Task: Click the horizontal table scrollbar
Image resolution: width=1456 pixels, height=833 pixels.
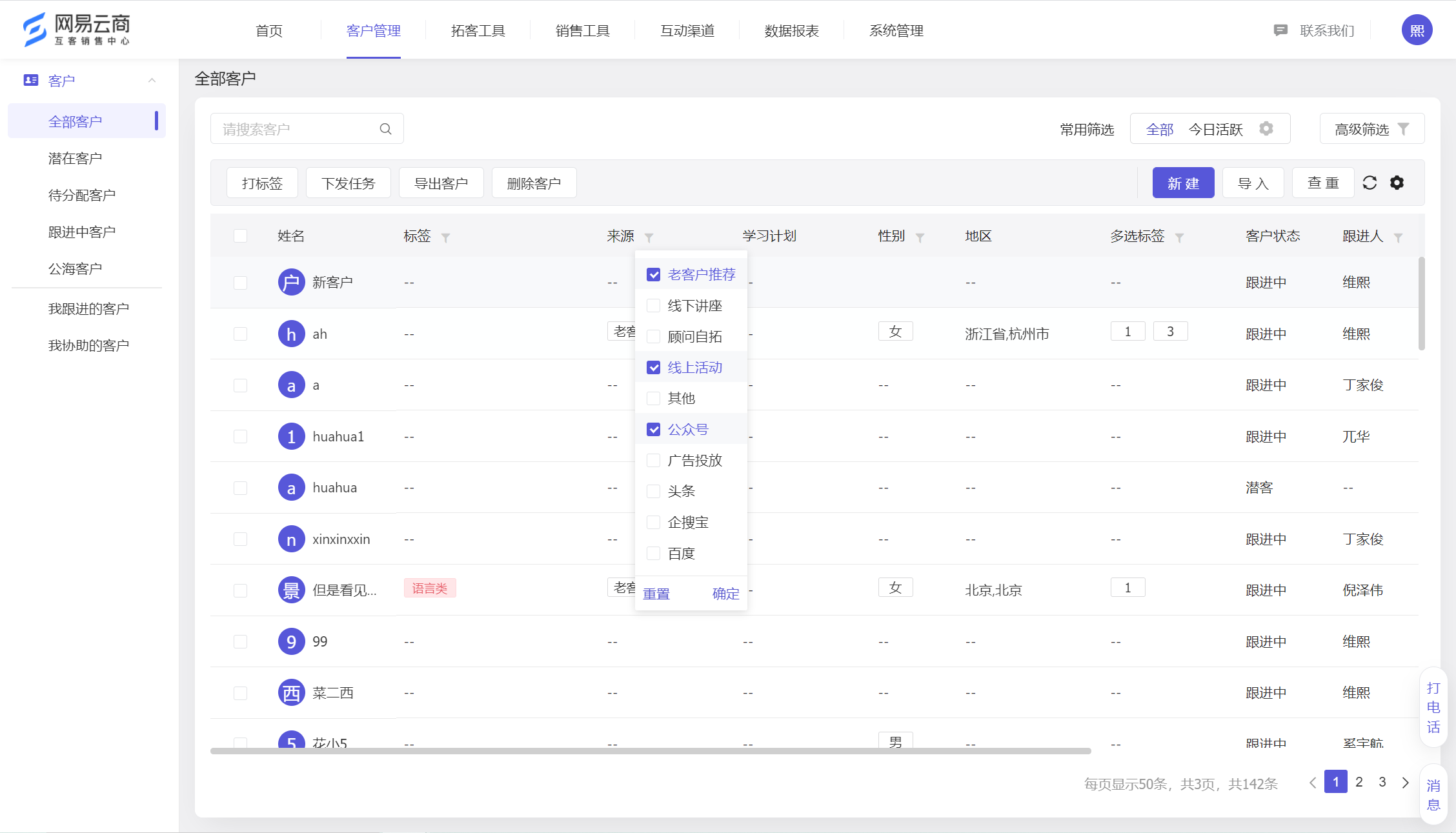Action: (x=651, y=751)
